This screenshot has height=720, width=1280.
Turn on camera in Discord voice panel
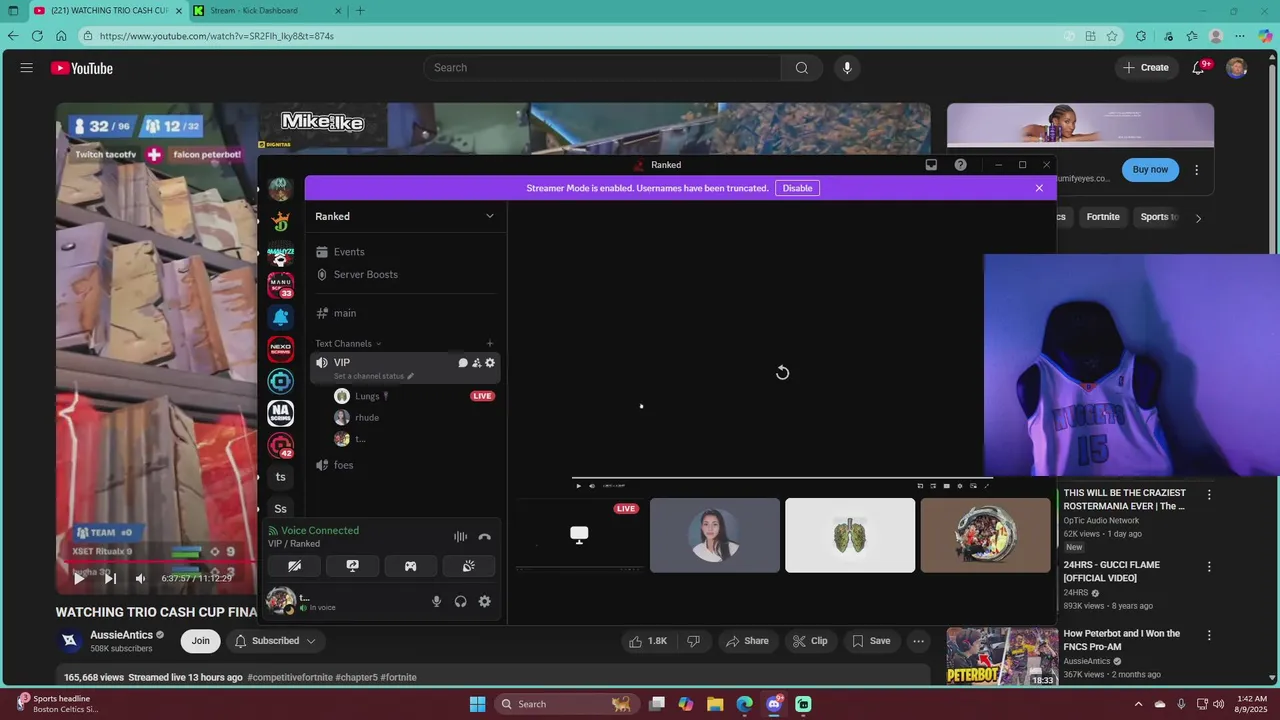click(x=294, y=566)
